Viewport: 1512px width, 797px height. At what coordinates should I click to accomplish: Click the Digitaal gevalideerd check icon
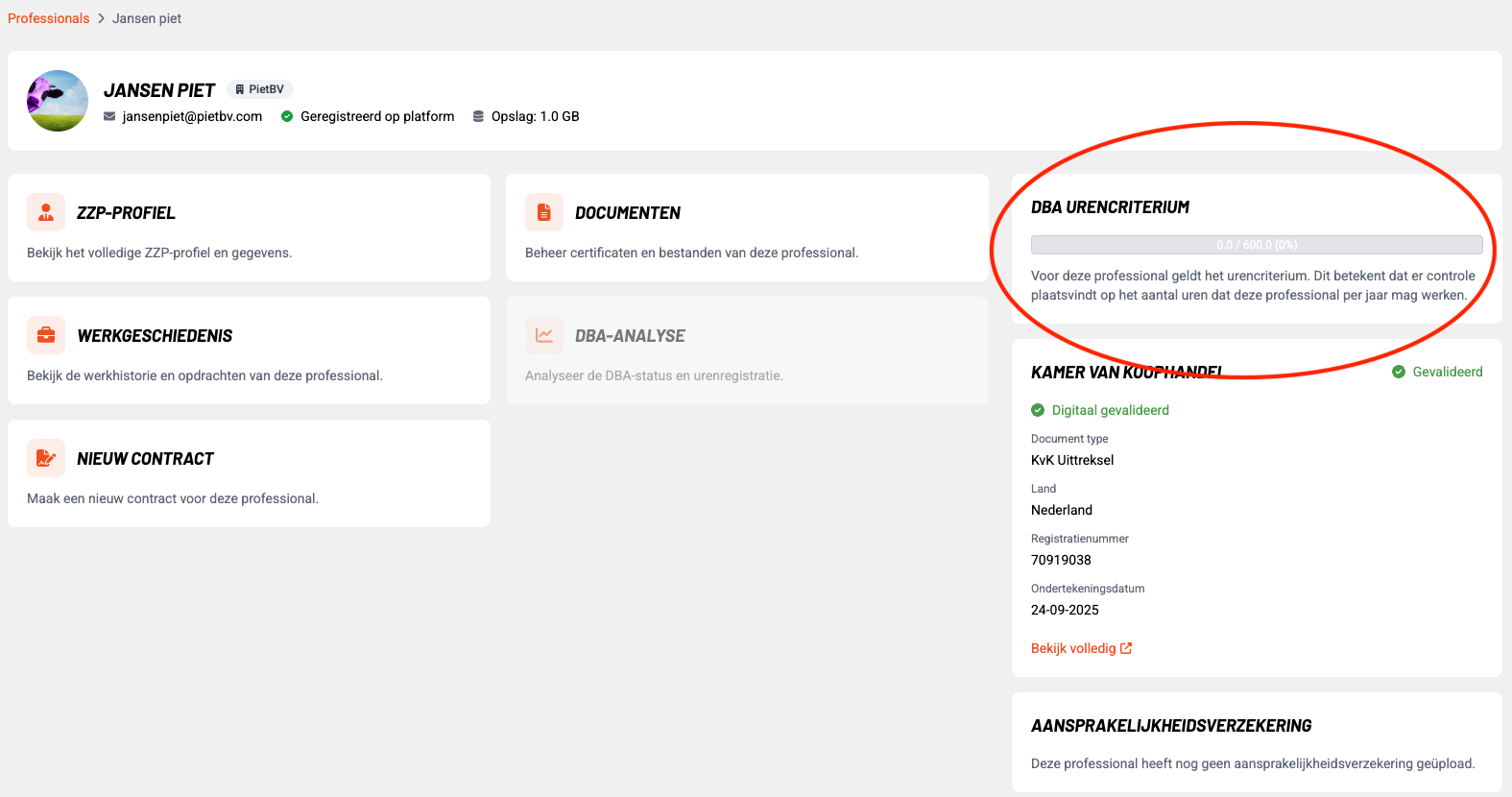coord(1038,410)
